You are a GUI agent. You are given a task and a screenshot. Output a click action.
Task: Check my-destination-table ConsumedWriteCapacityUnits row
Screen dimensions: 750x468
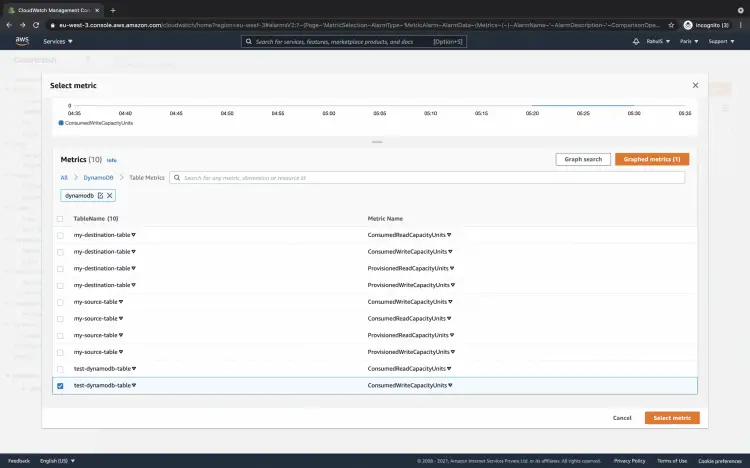60,252
